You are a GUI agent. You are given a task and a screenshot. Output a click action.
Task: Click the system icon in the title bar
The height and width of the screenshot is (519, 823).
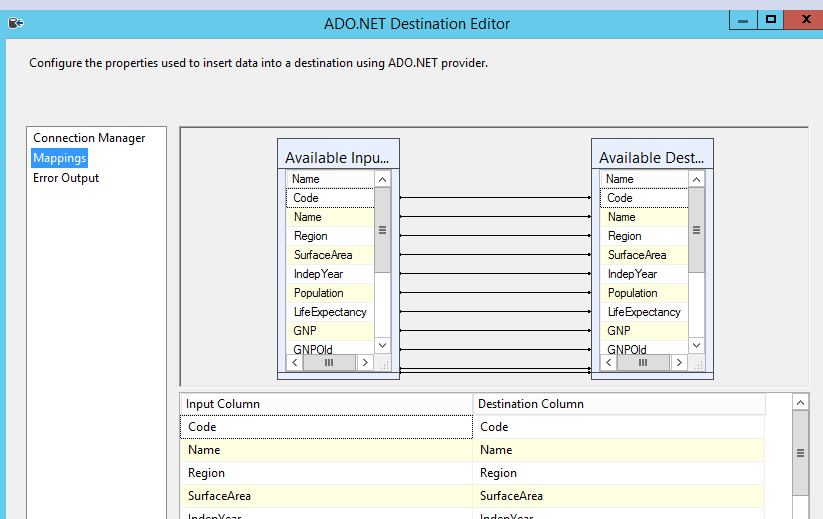tap(15, 22)
